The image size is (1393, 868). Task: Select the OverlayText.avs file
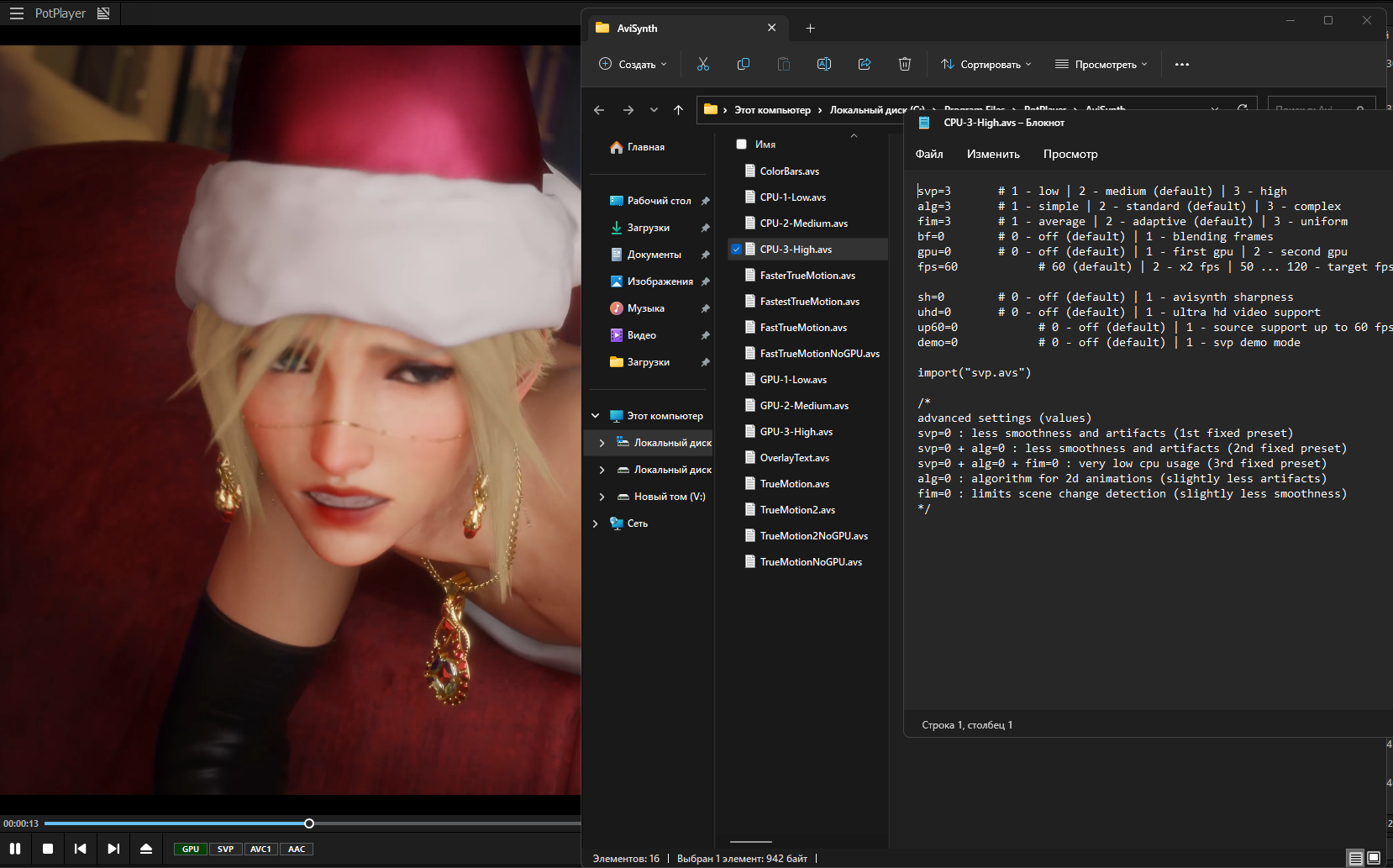794,458
